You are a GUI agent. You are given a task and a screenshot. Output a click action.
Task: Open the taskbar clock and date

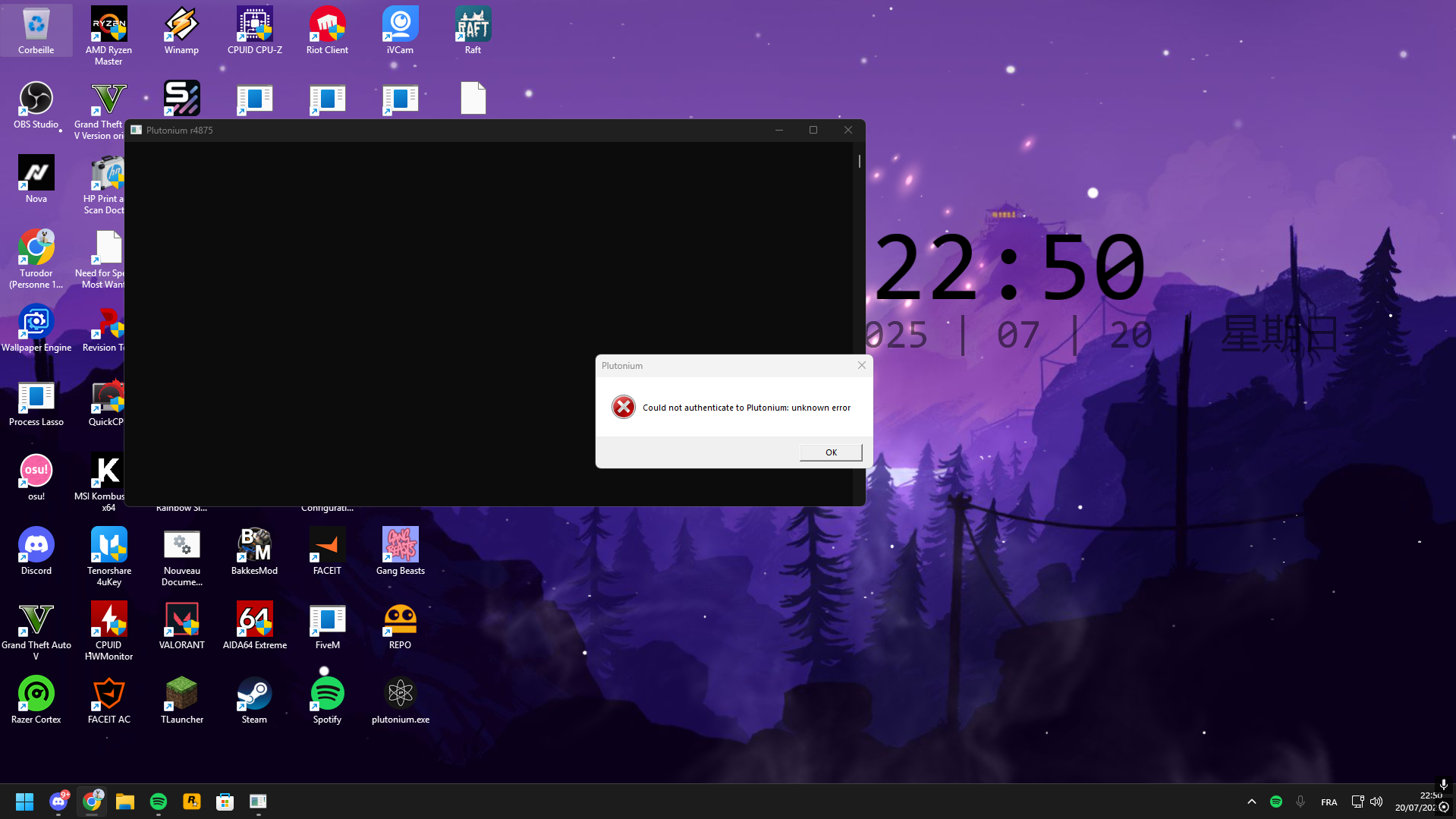pyautogui.click(x=1418, y=802)
